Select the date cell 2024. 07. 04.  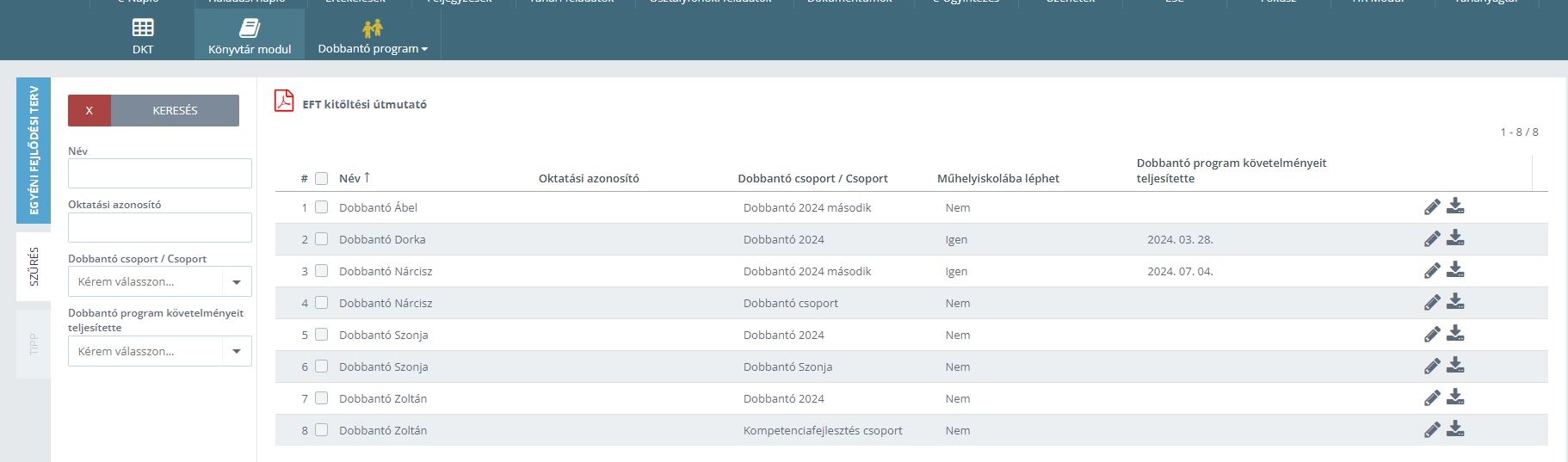tap(1180, 271)
